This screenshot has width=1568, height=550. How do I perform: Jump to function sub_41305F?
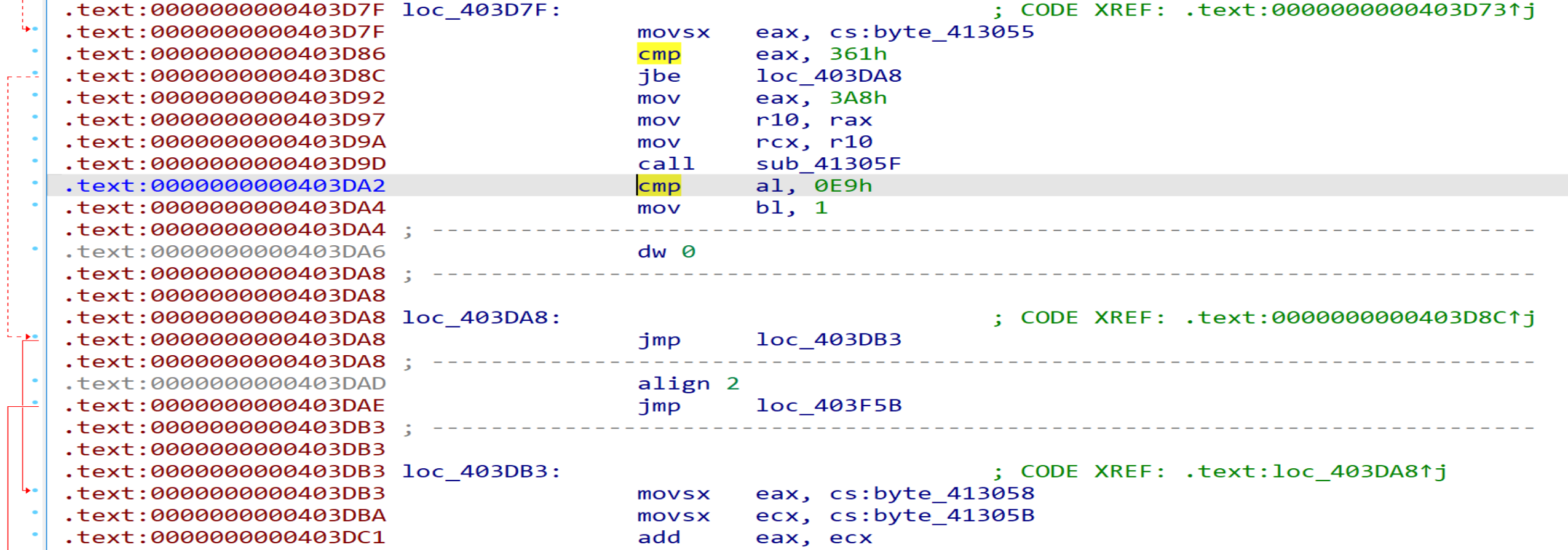pyautogui.click(x=828, y=164)
